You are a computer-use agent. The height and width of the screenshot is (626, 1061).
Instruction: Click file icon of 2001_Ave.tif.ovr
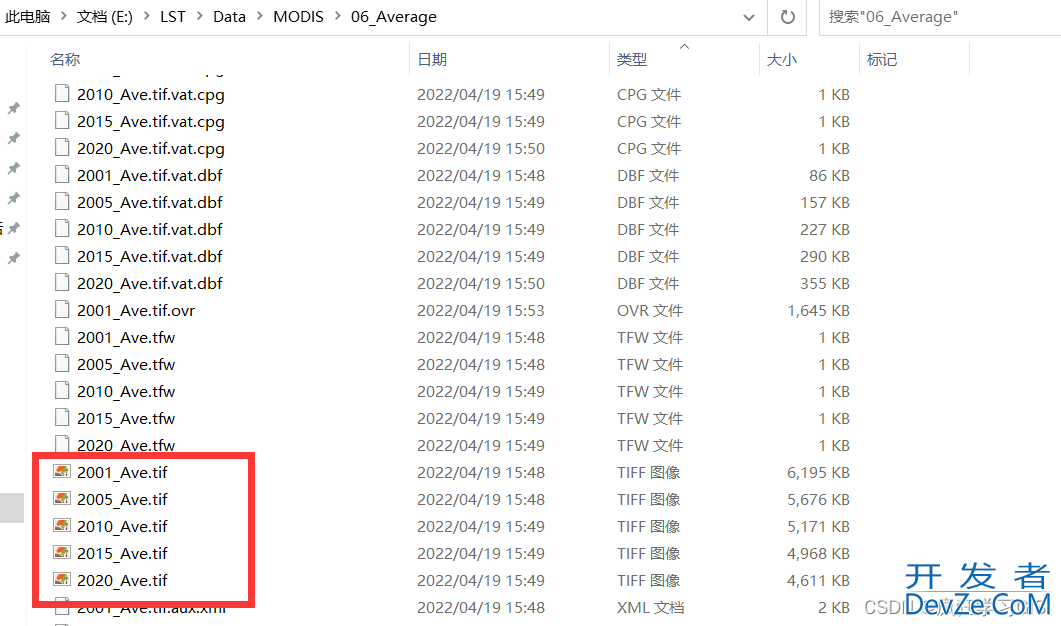click(62, 310)
